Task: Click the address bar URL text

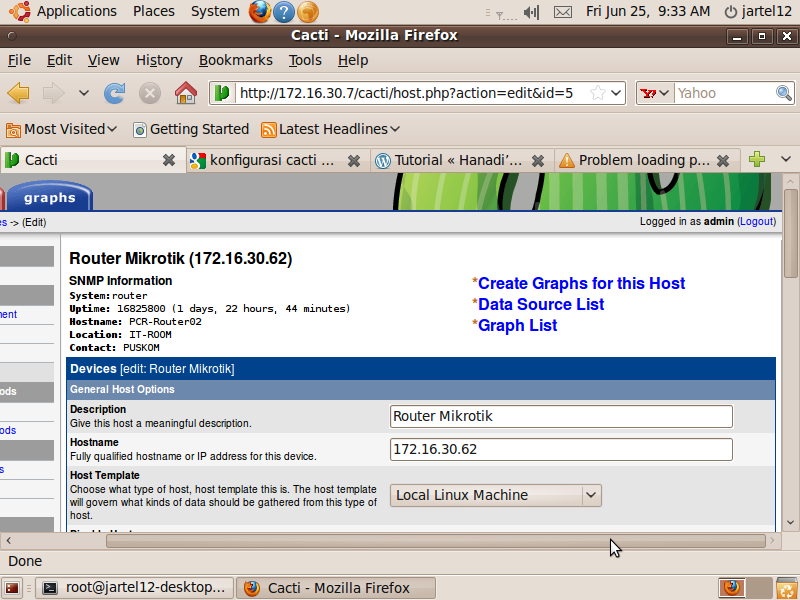Action: pos(406,93)
